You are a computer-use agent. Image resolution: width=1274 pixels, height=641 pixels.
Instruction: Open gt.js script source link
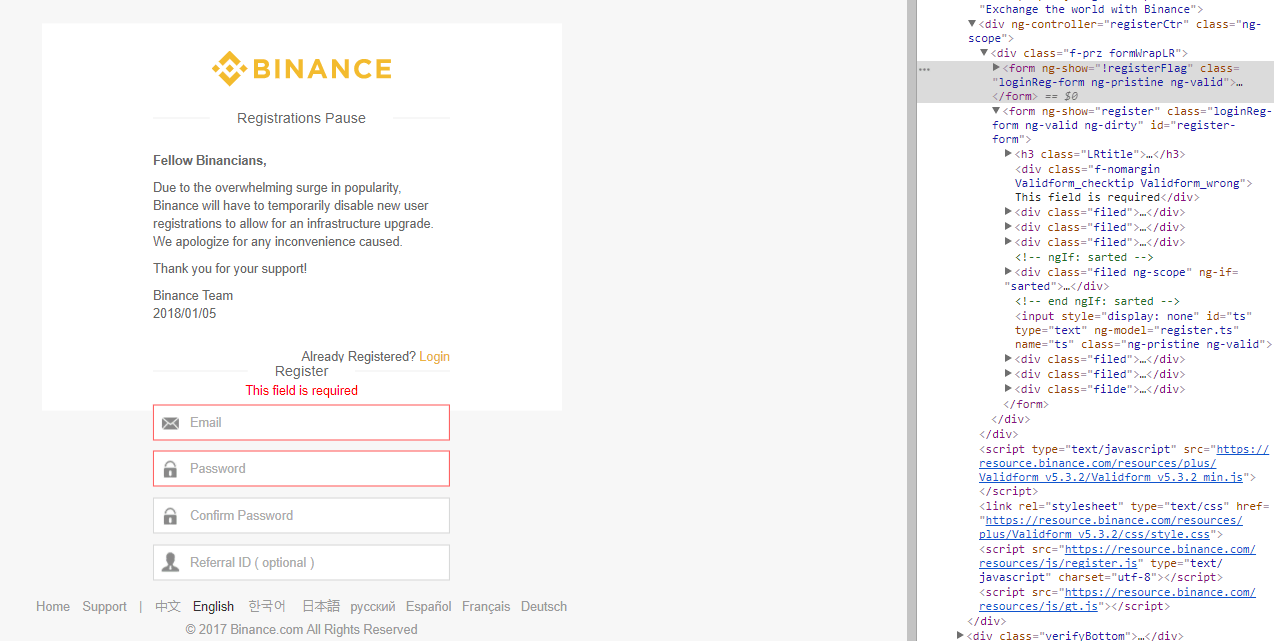1117,599
